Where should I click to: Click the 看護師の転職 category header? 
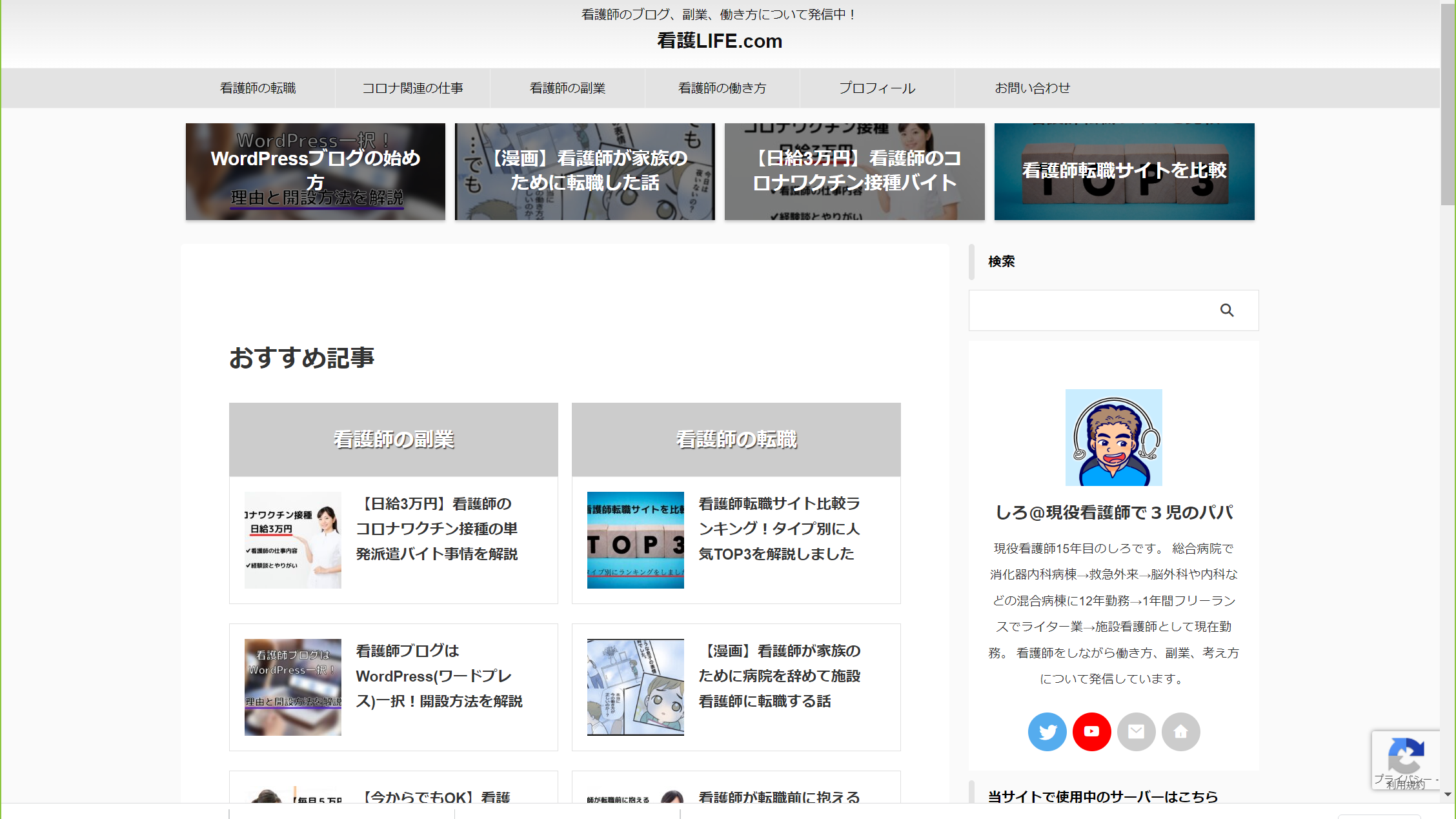pyautogui.click(x=736, y=440)
